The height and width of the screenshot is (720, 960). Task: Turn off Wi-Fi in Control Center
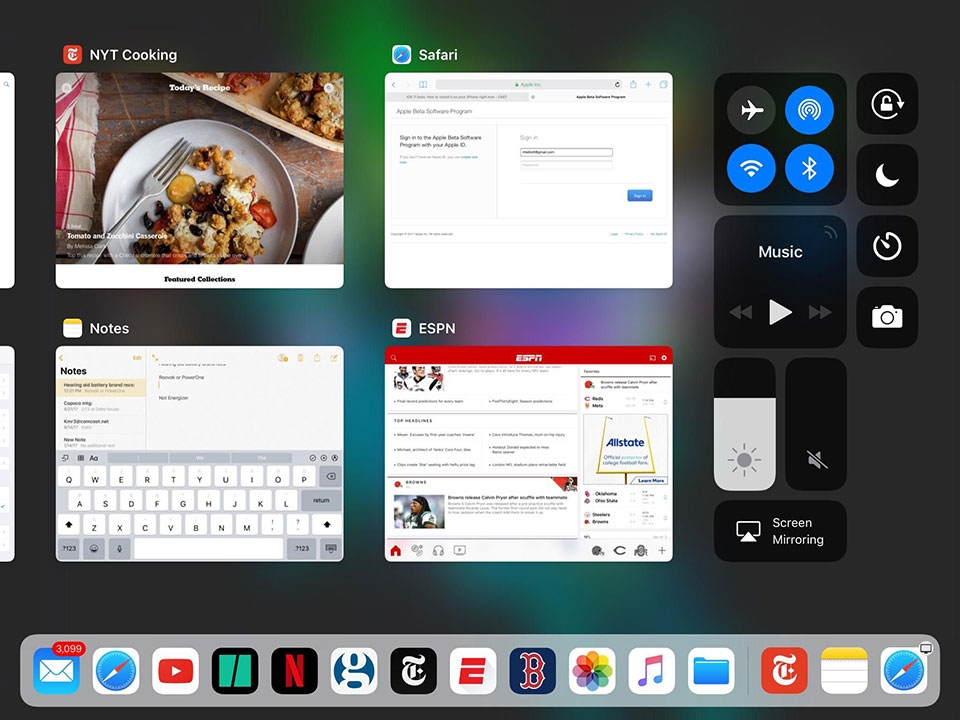751,168
